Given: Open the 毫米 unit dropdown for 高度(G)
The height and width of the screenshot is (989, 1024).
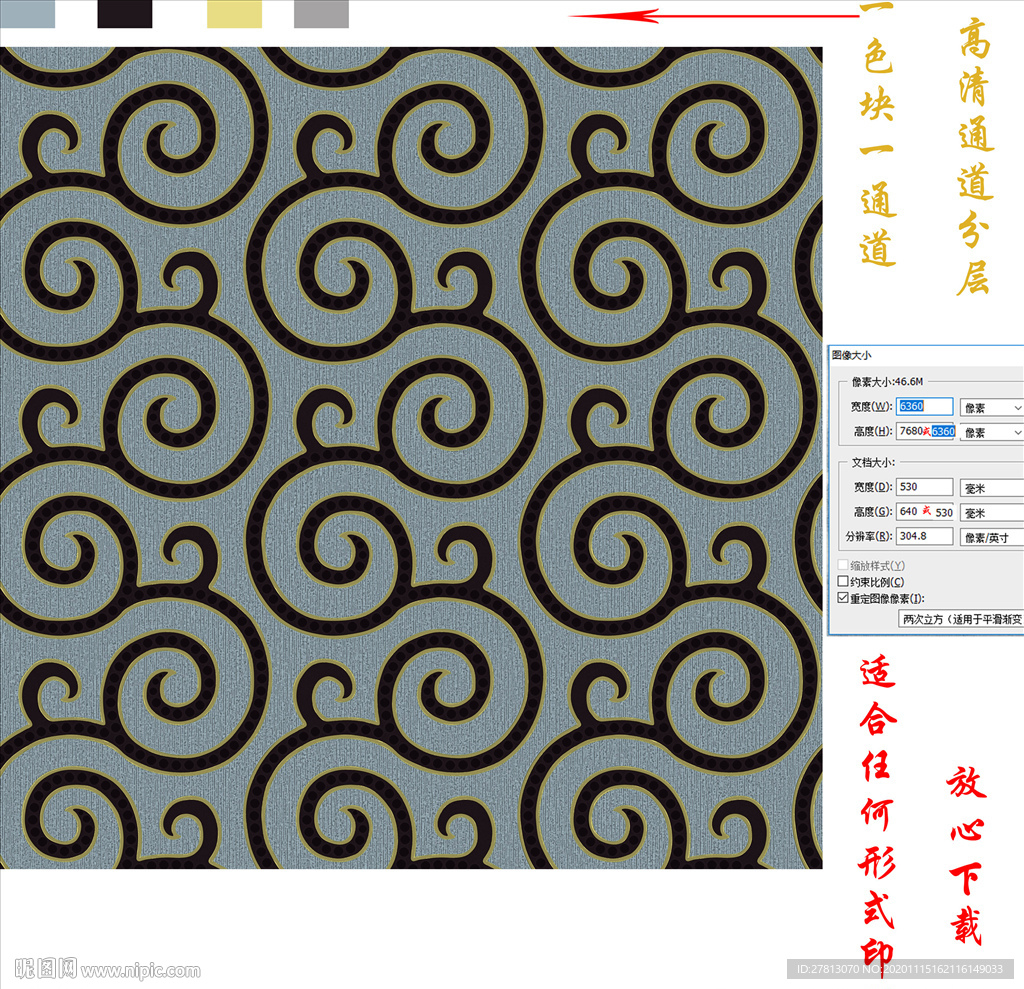Looking at the screenshot, I should pyautogui.click(x=992, y=513).
